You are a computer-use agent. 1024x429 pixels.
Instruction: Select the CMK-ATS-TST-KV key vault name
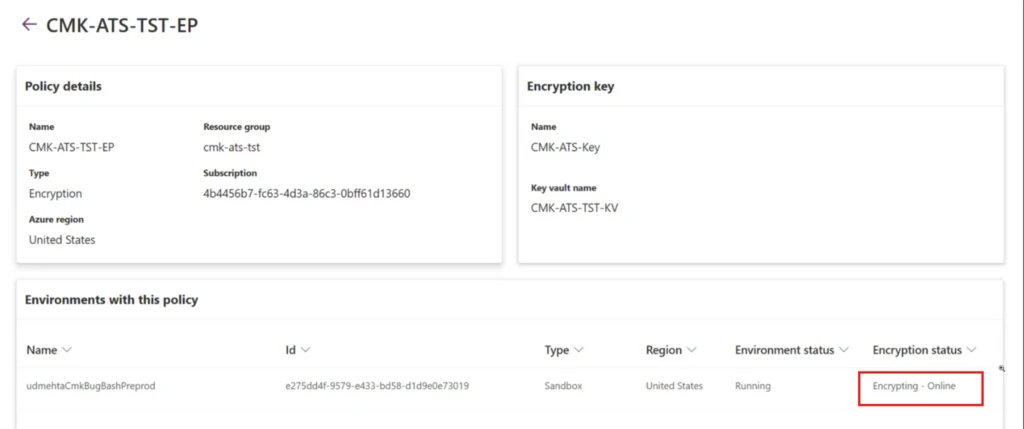pos(574,208)
